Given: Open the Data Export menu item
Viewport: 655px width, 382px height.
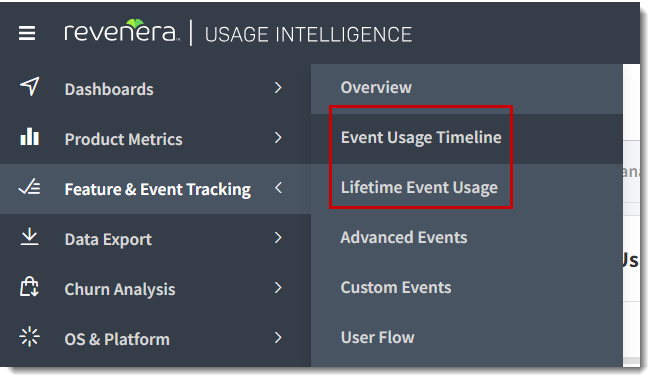Looking at the screenshot, I should pyautogui.click(x=155, y=239).
